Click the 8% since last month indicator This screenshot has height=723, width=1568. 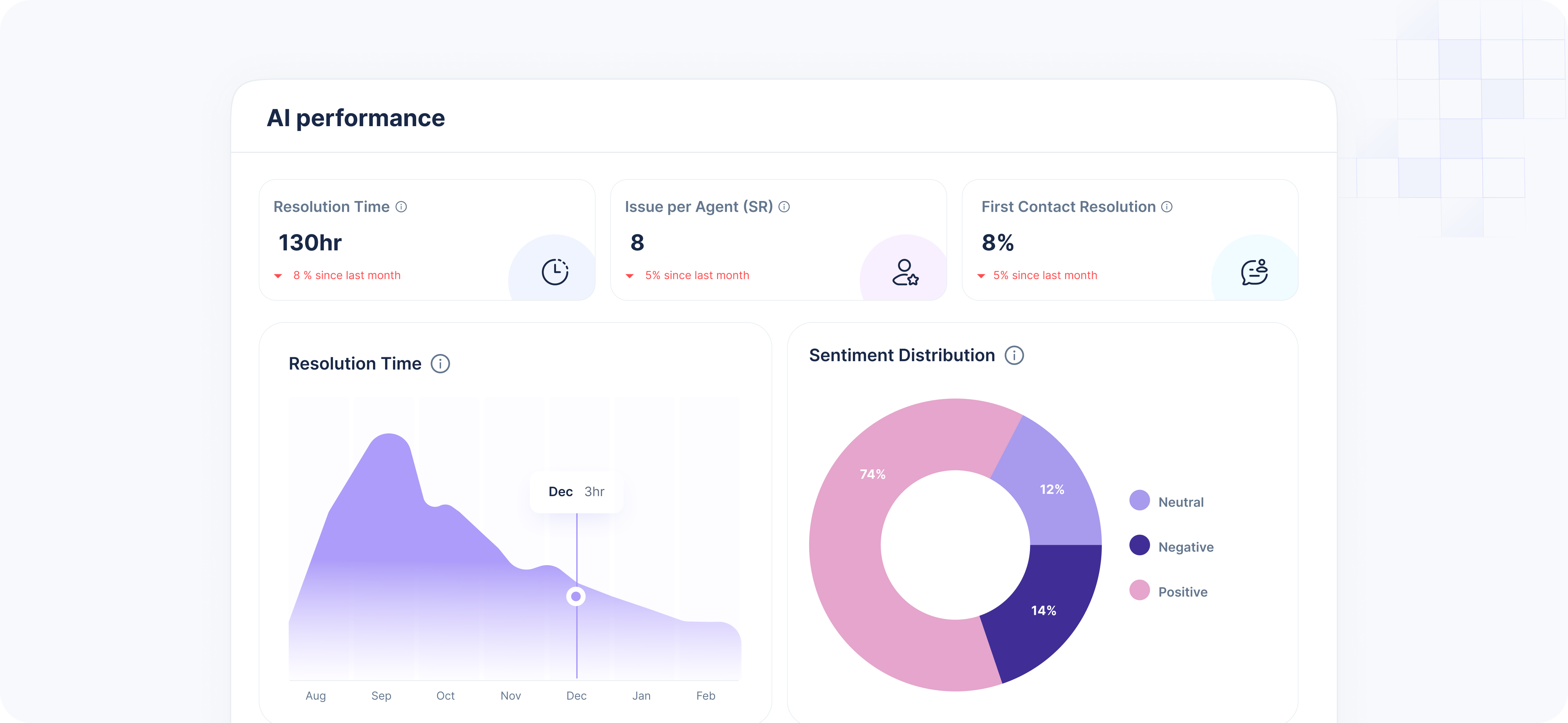(x=346, y=275)
